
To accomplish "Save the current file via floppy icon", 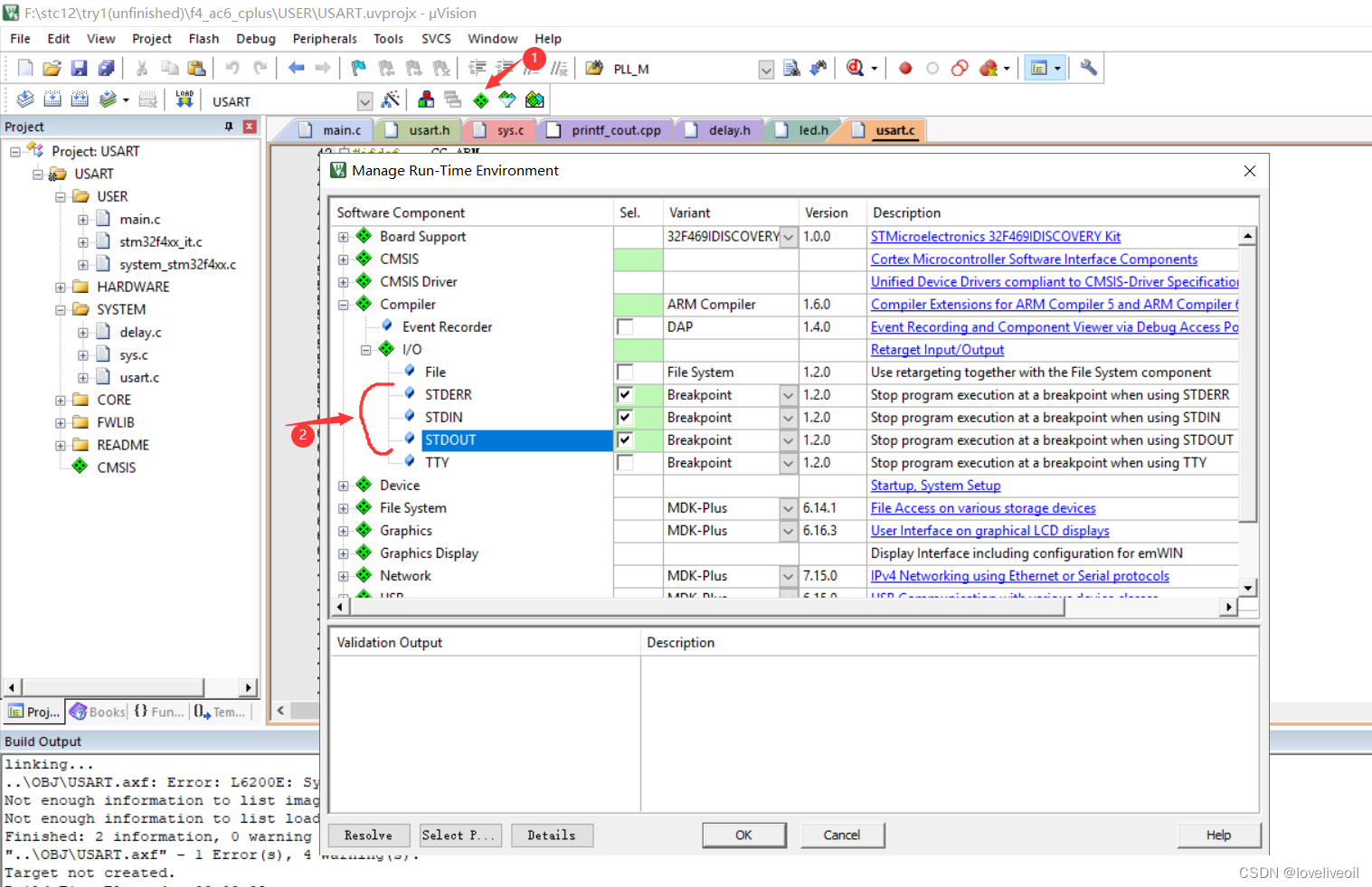I will tap(79, 68).
